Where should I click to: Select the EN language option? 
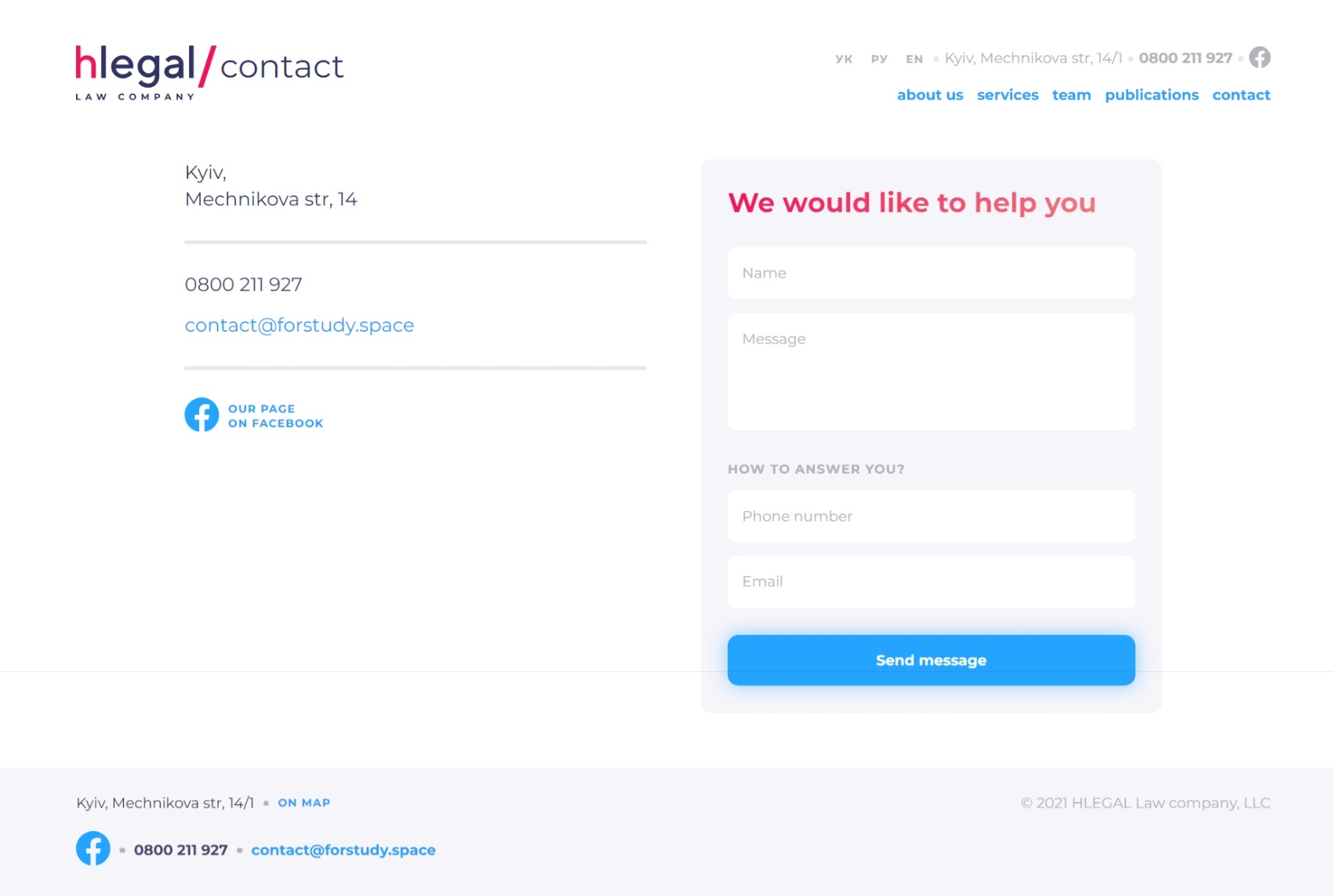[914, 59]
